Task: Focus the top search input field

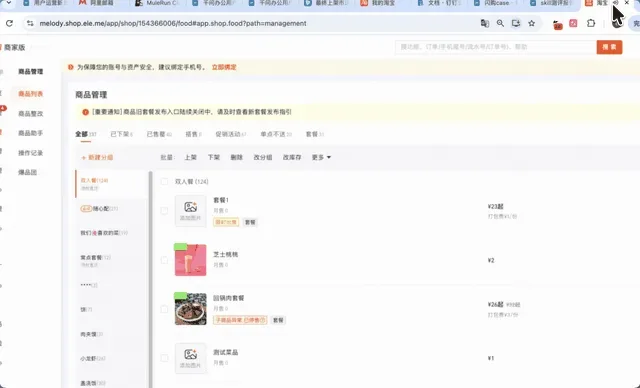Action: click(x=496, y=47)
